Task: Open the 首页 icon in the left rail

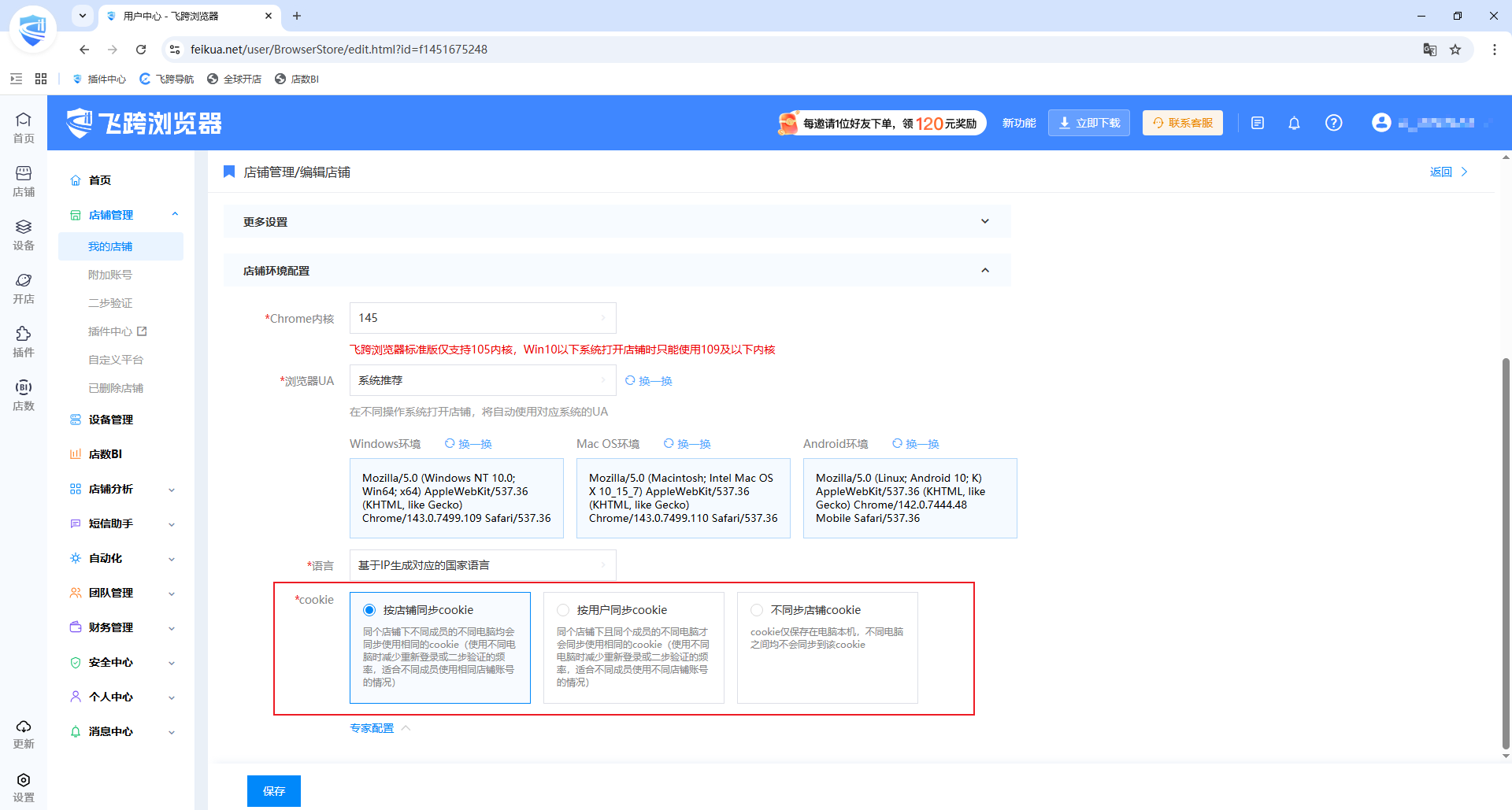Action: click(24, 128)
